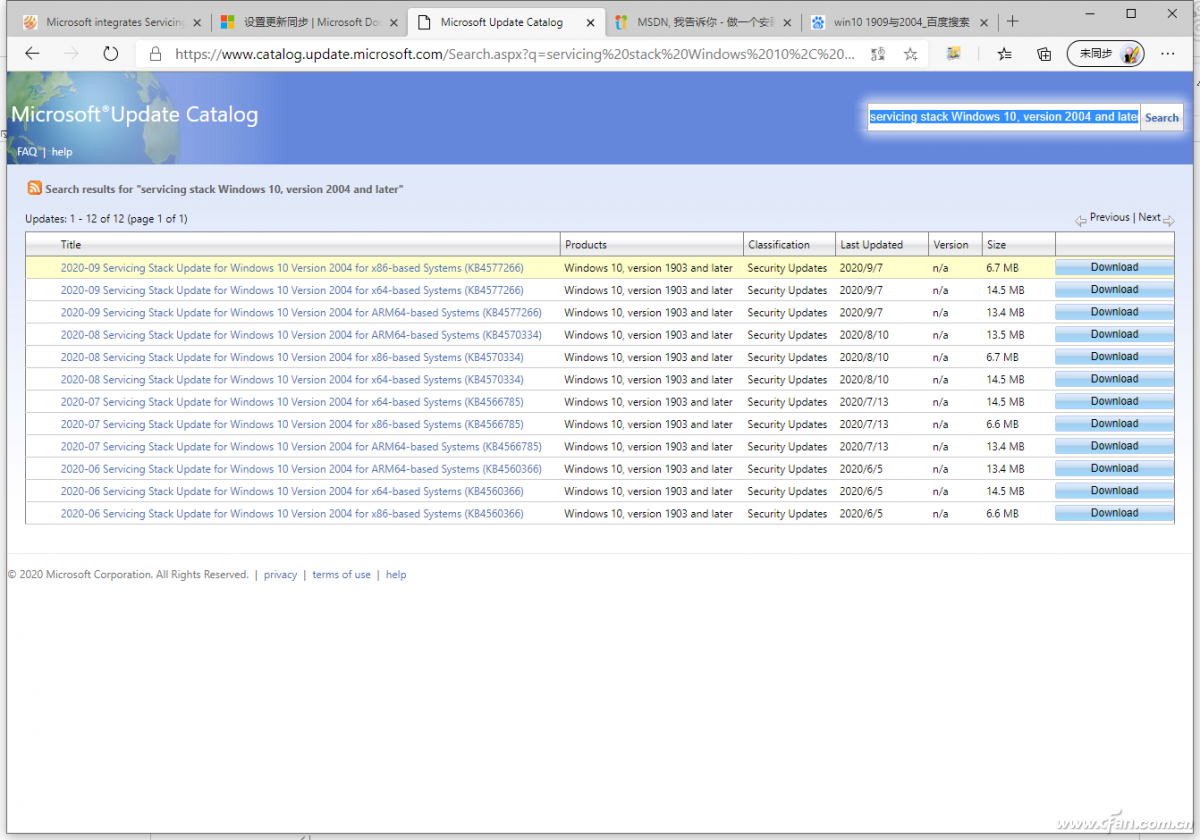This screenshot has width=1200, height=840.
Task: Select the Microsoft Update Catalog tab
Action: tap(508, 22)
